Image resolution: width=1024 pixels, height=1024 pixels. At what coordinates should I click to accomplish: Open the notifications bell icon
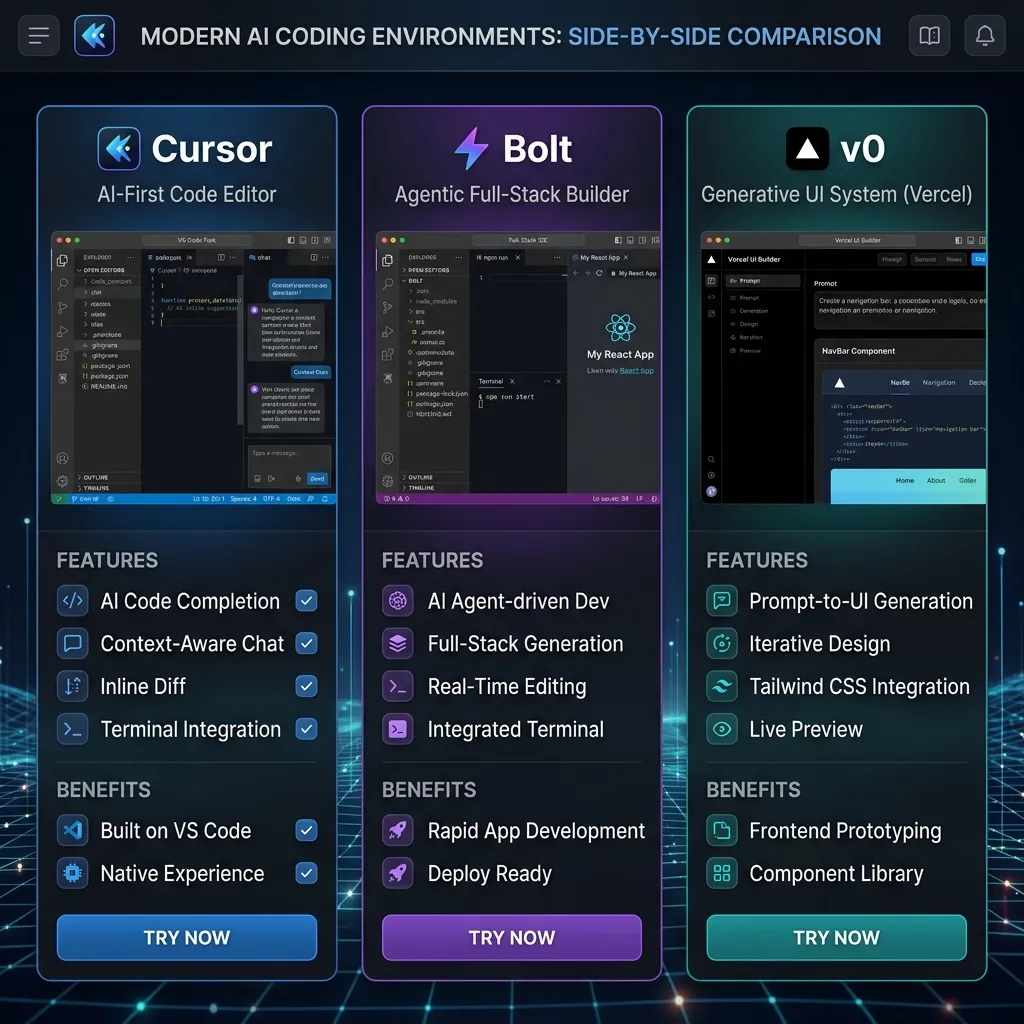coord(985,35)
